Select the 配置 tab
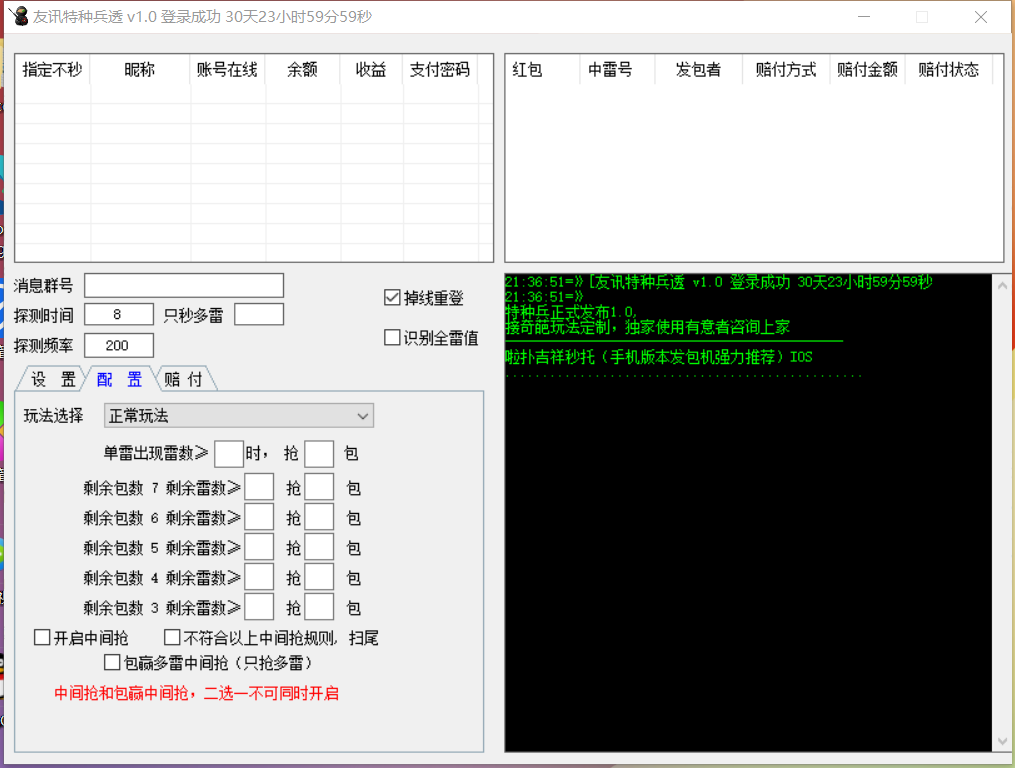The image size is (1015, 768). click(119, 379)
